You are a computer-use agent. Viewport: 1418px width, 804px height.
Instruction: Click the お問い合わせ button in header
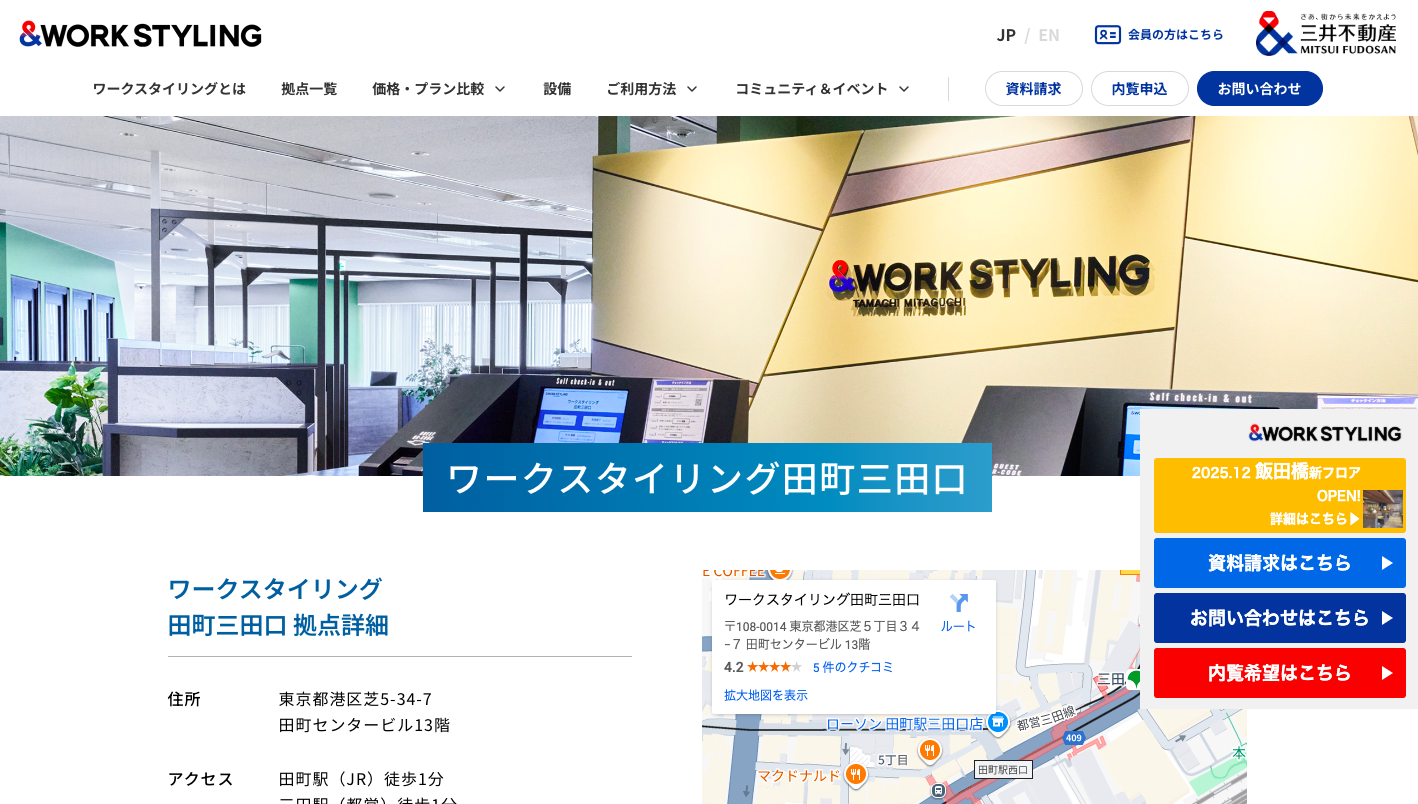pos(1259,89)
